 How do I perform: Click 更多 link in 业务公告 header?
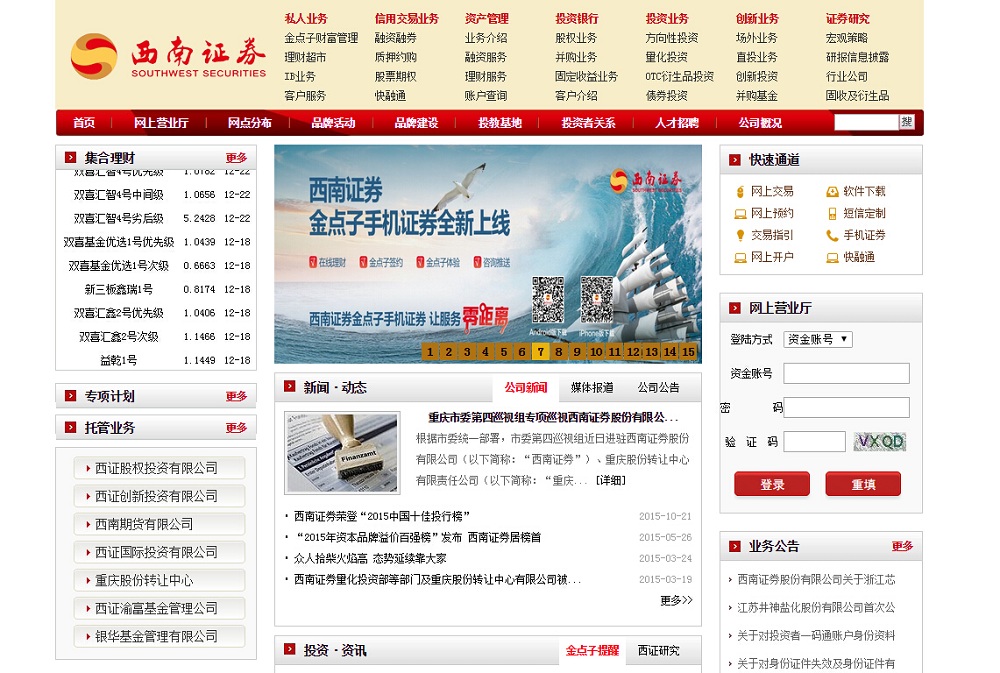[902, 546]
